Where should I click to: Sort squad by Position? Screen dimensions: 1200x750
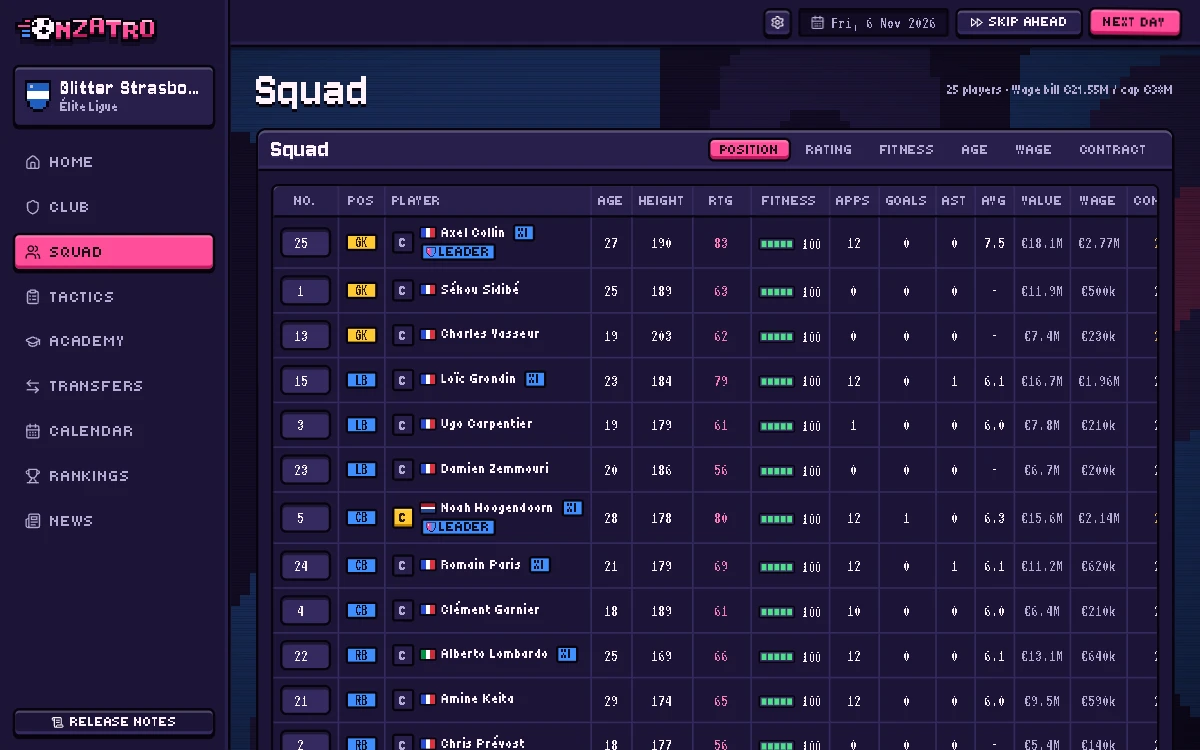[x=749, y=150]
